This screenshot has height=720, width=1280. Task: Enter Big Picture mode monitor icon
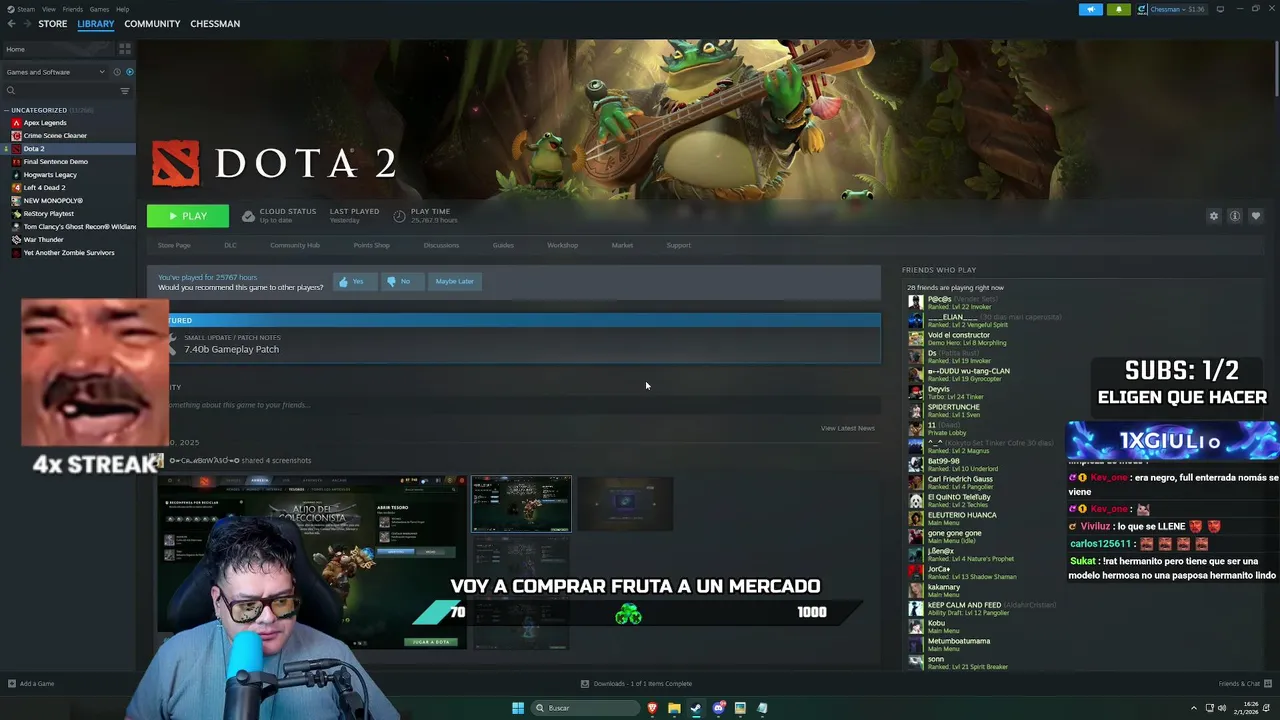tap(1220, 9)
